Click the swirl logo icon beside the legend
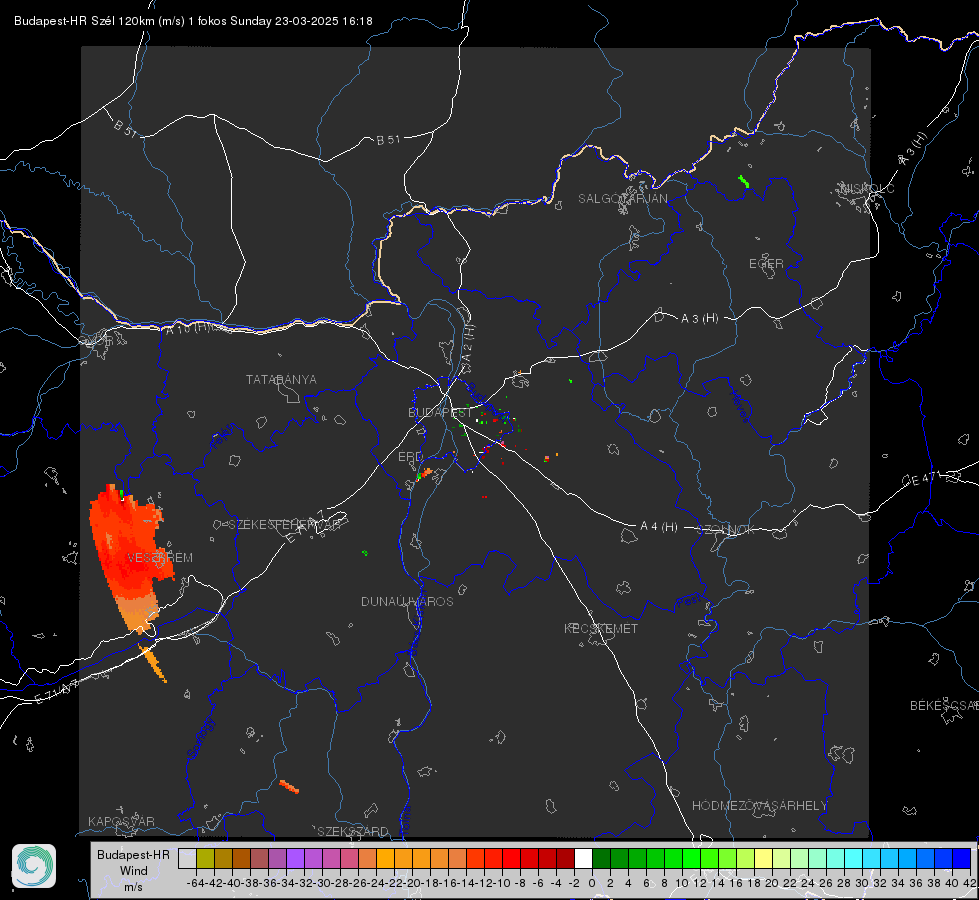The height and width of the screenshot is (900, 979). point(34,866)
